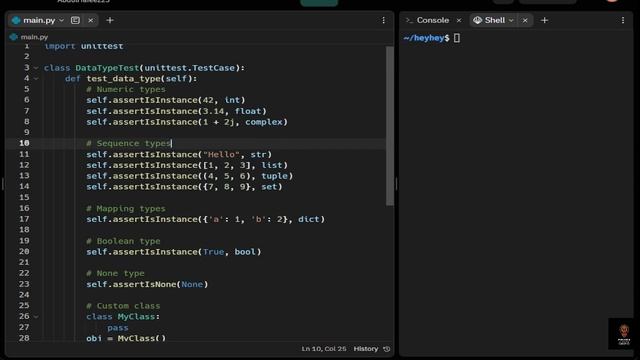Click the assertIsNone(None) line

pyautogui.click(x=147, y=284)
